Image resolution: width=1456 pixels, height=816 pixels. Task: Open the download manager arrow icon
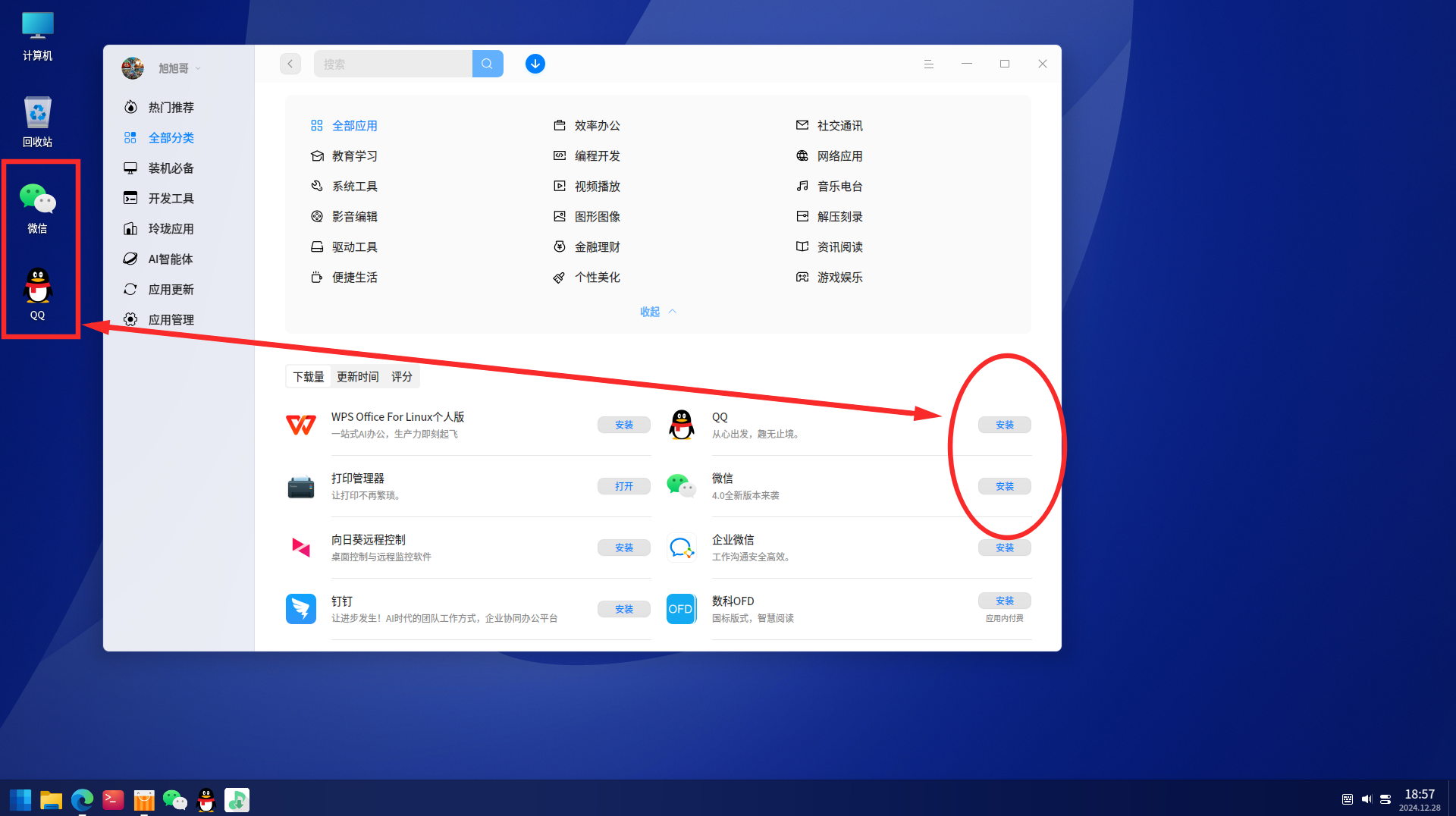click(535, 64)
